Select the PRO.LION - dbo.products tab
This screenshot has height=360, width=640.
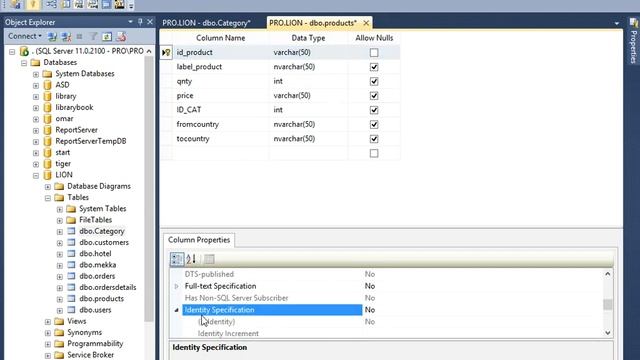pyautogui.click(x=313, y=23)
